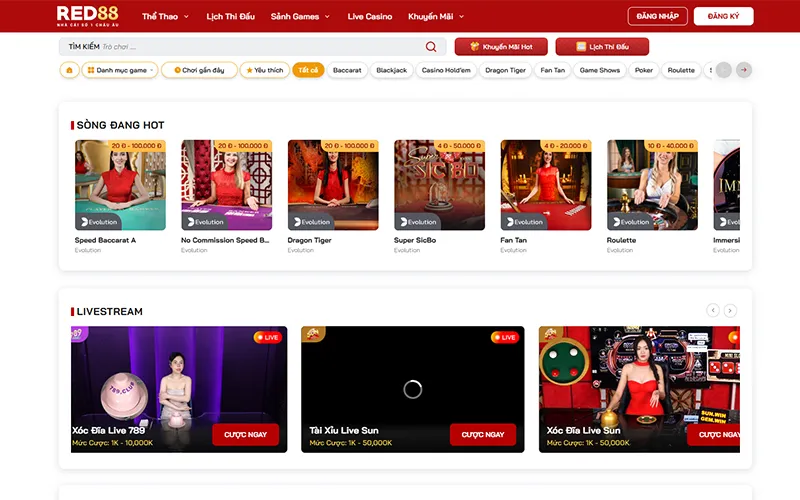Click the Speed Baccarat A title text
Viewport: 800px width, 500px height.
point(105,240)
